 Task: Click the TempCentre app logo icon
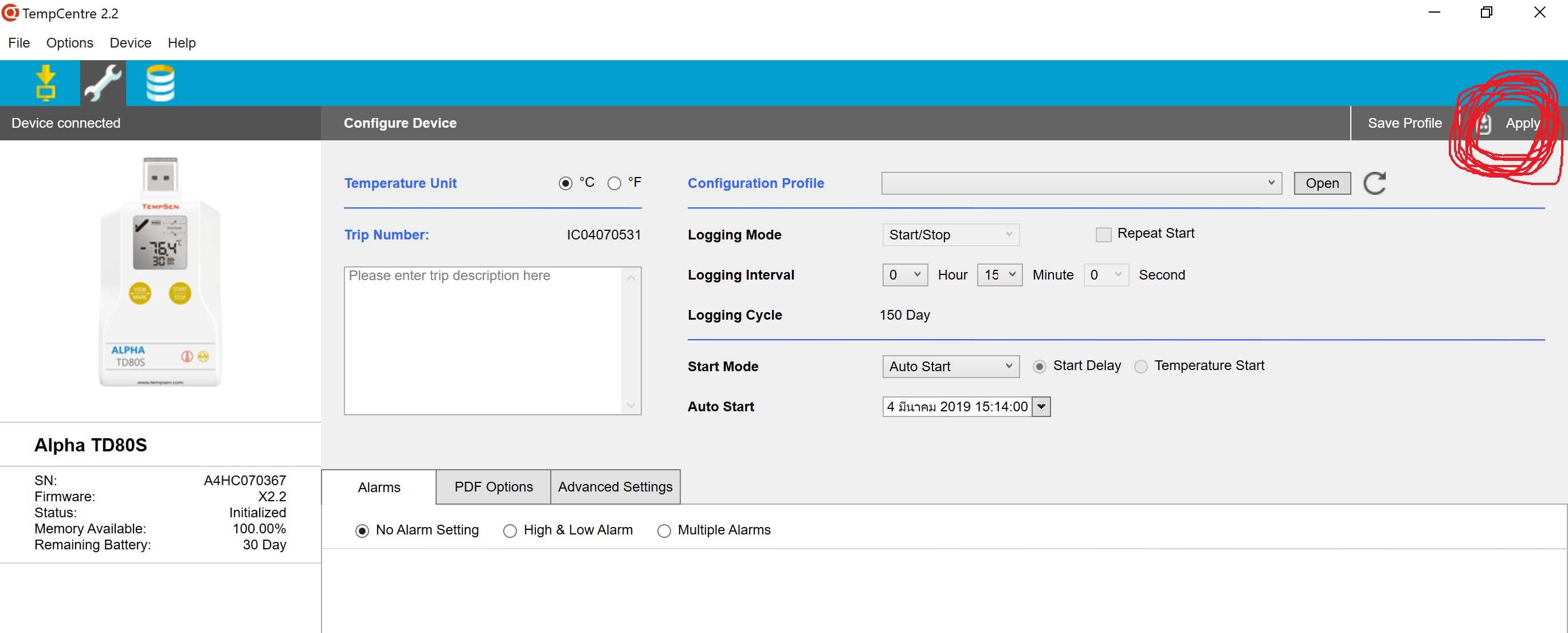click(x=10, y=13)
